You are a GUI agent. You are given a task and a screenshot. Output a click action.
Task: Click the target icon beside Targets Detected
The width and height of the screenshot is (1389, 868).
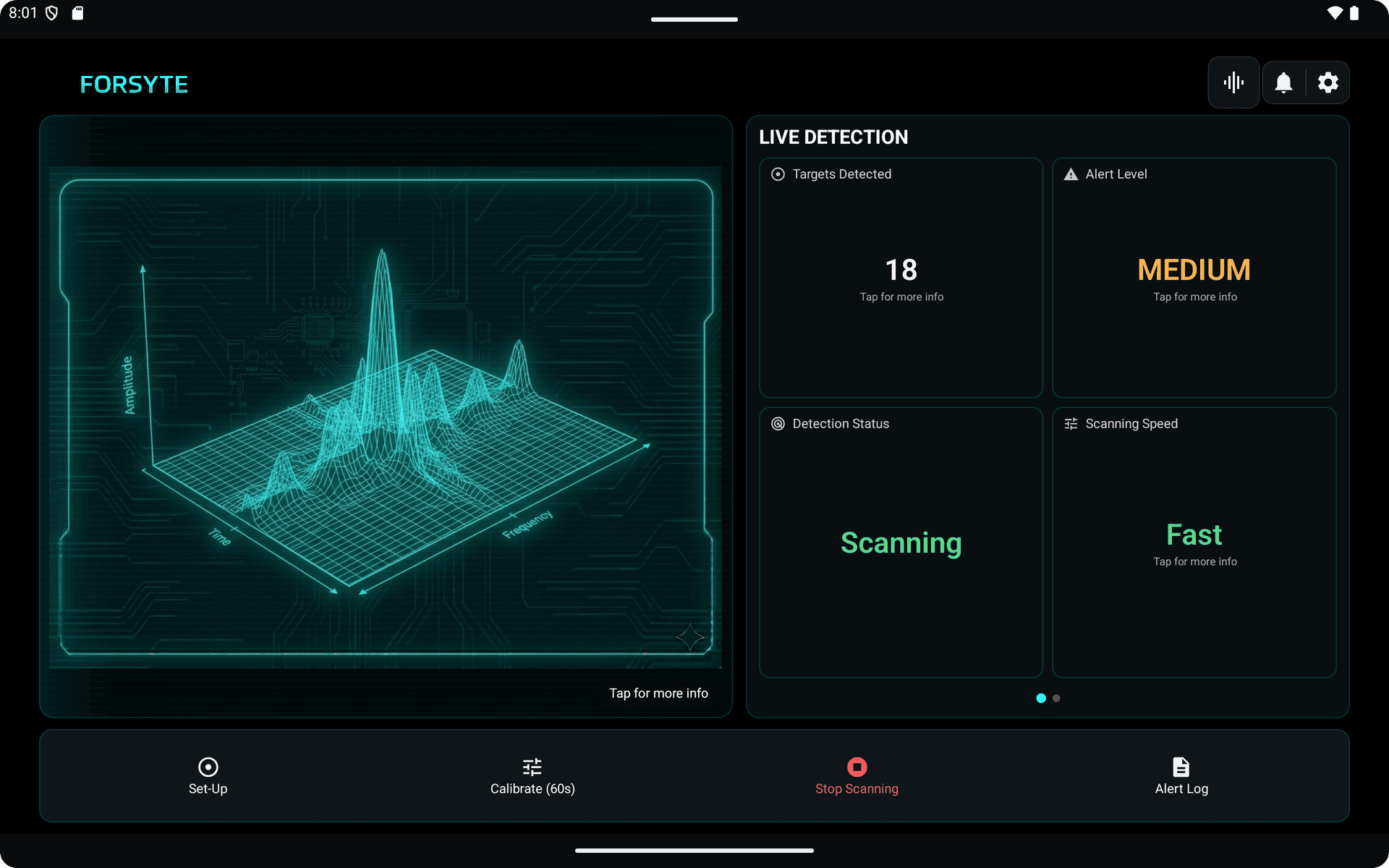(x=777, y=174)
